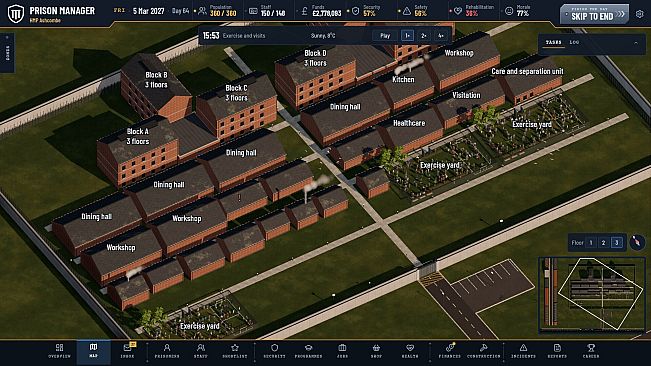Select the Healthcare building label
Image resolution: width=651 pixels, height=366 pixels.
click(409, 123)
